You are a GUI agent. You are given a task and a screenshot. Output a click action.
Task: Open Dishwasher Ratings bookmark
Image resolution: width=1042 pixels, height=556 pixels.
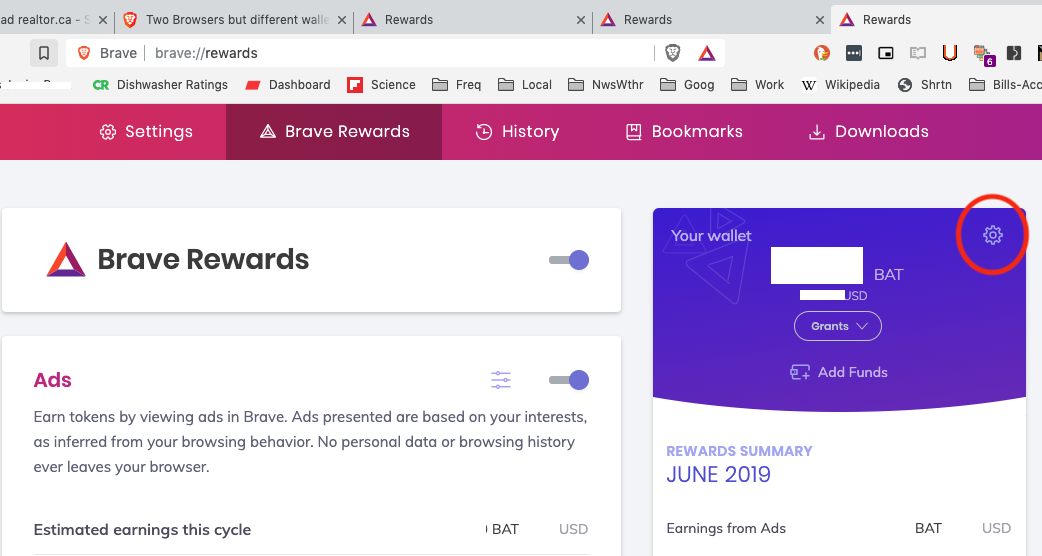(x=160, y=84)
